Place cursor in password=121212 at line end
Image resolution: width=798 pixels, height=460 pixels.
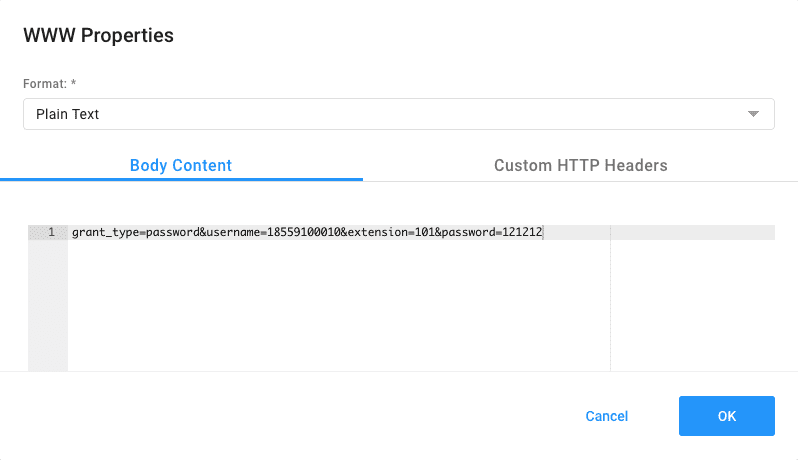541,232
